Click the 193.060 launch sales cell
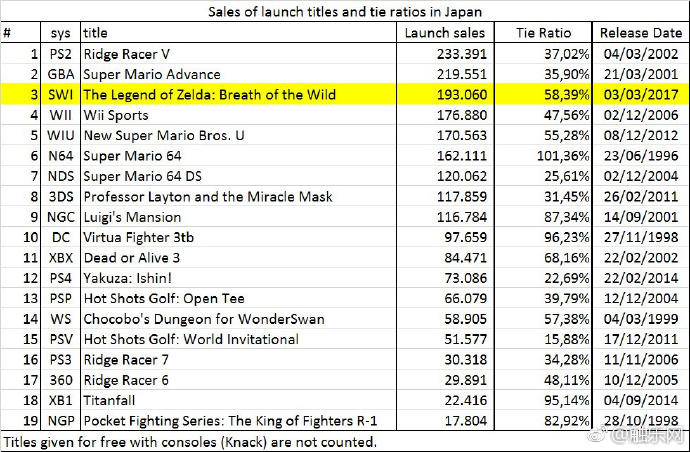 445,94
